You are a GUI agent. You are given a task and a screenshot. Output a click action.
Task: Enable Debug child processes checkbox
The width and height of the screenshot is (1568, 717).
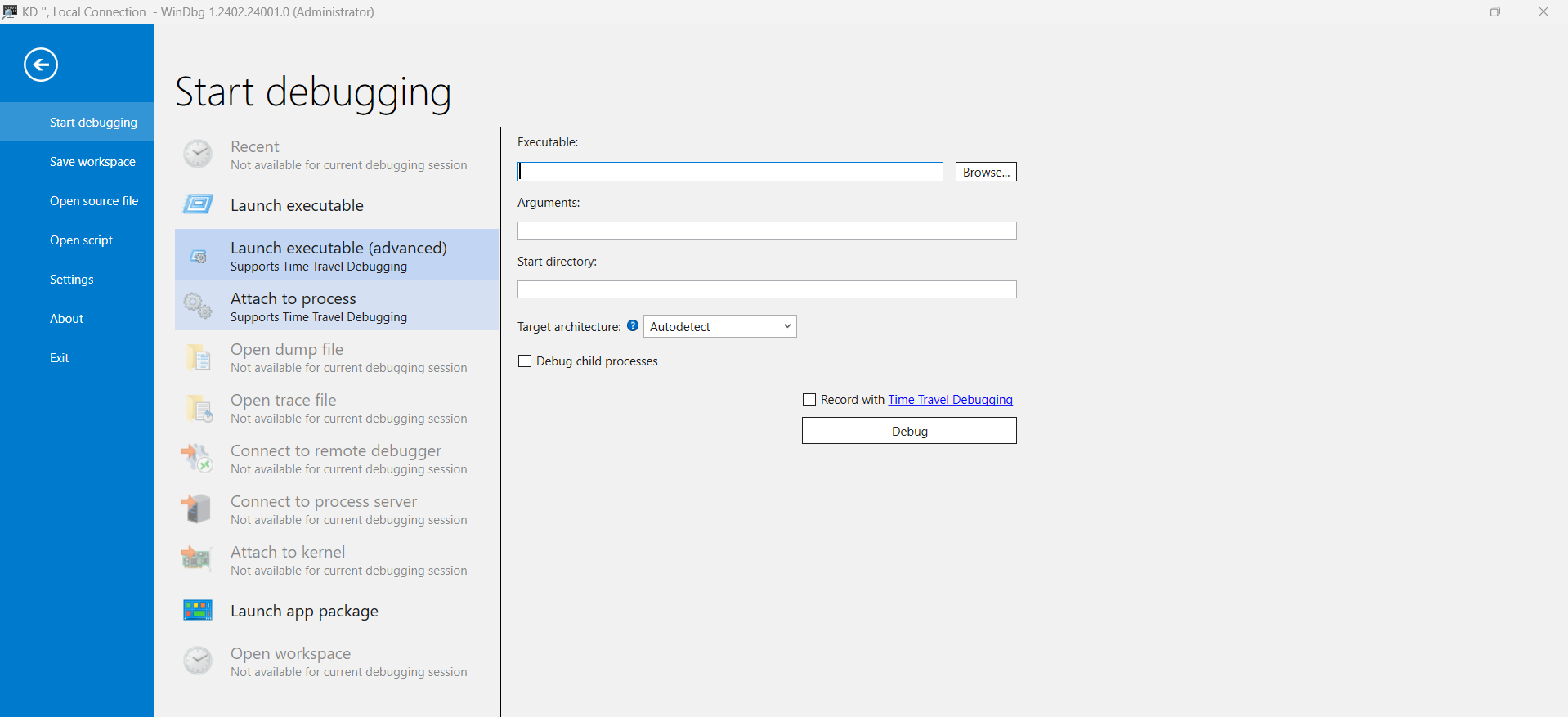525,361
